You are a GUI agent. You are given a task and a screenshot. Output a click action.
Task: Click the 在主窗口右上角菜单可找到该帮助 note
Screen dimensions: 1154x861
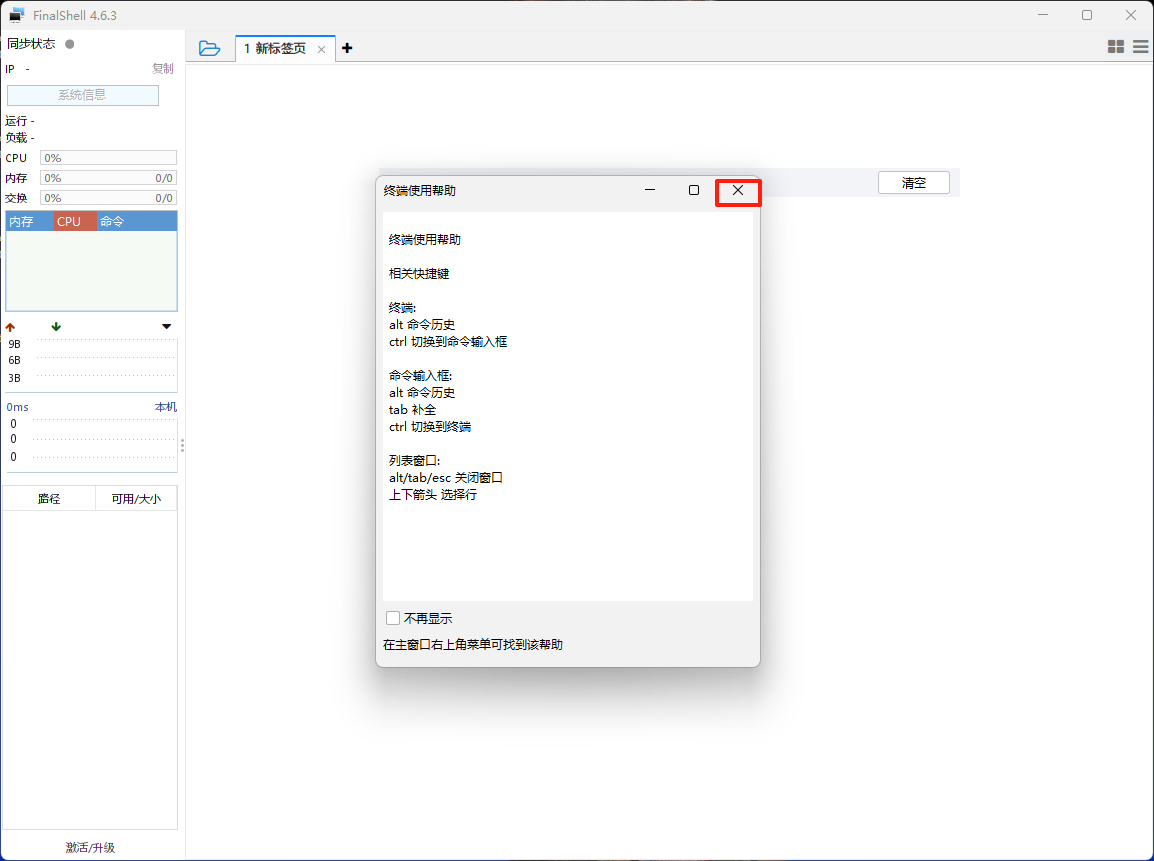pos(473,645)
